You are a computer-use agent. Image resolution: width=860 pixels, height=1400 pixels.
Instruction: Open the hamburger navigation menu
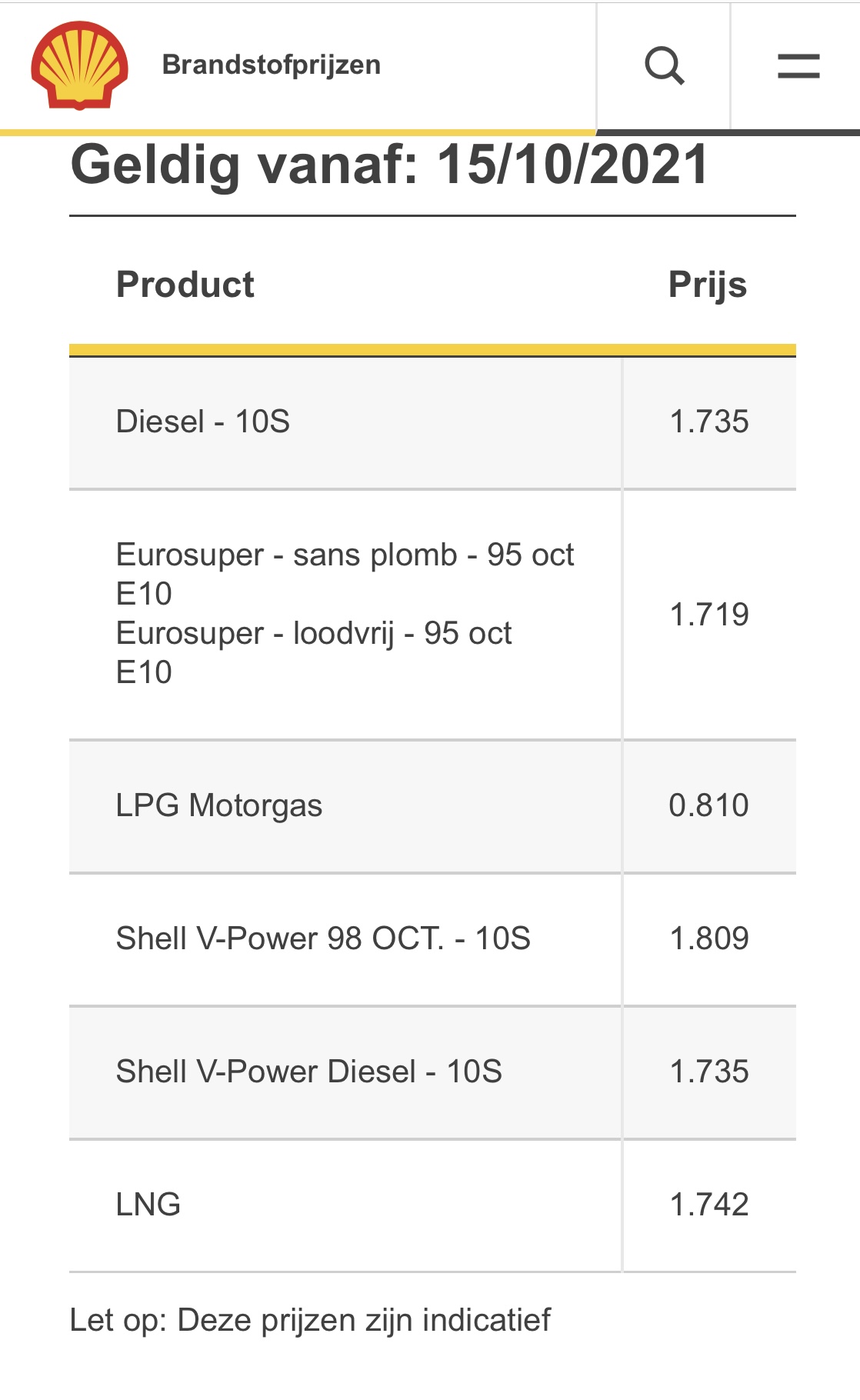click(798, 65)
